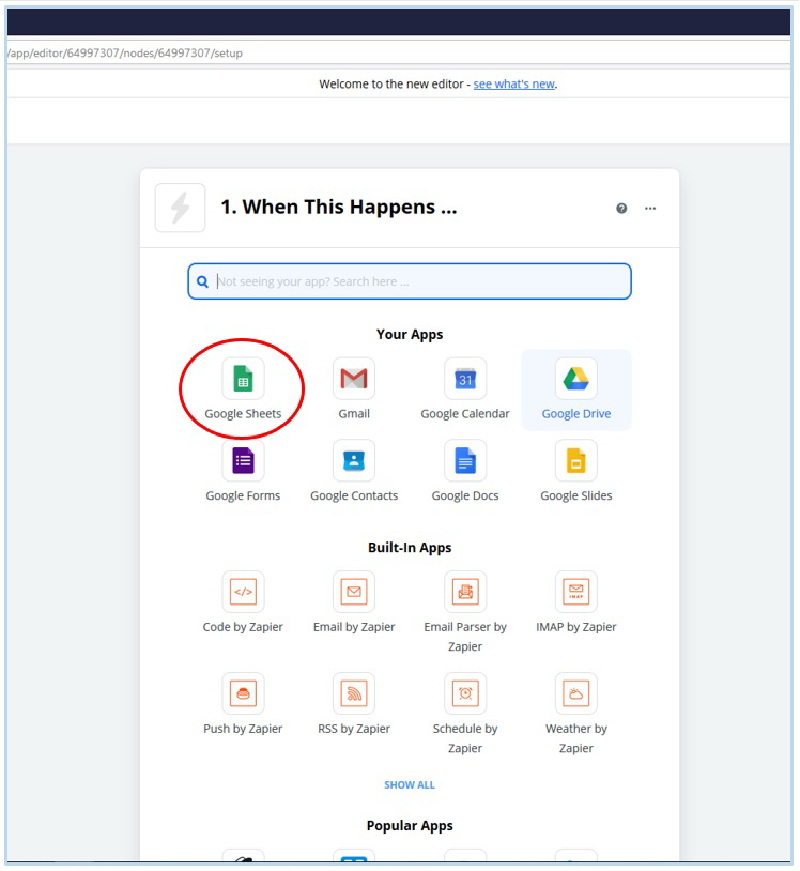The height and width of the screenshot is (871, 800).
Task: Select the Google Slides app icon
Action: 576,460
